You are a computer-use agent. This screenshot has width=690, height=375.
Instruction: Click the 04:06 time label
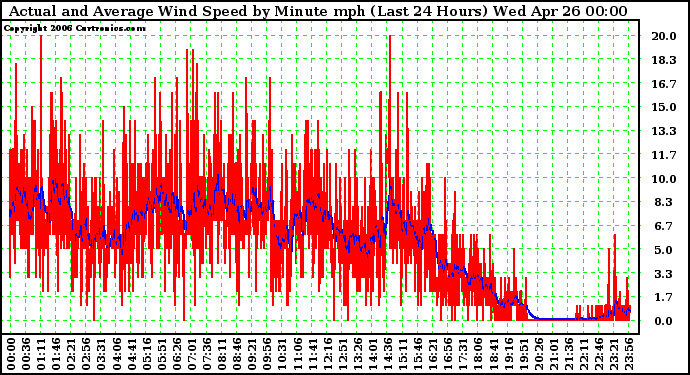(x=116, y=354)
